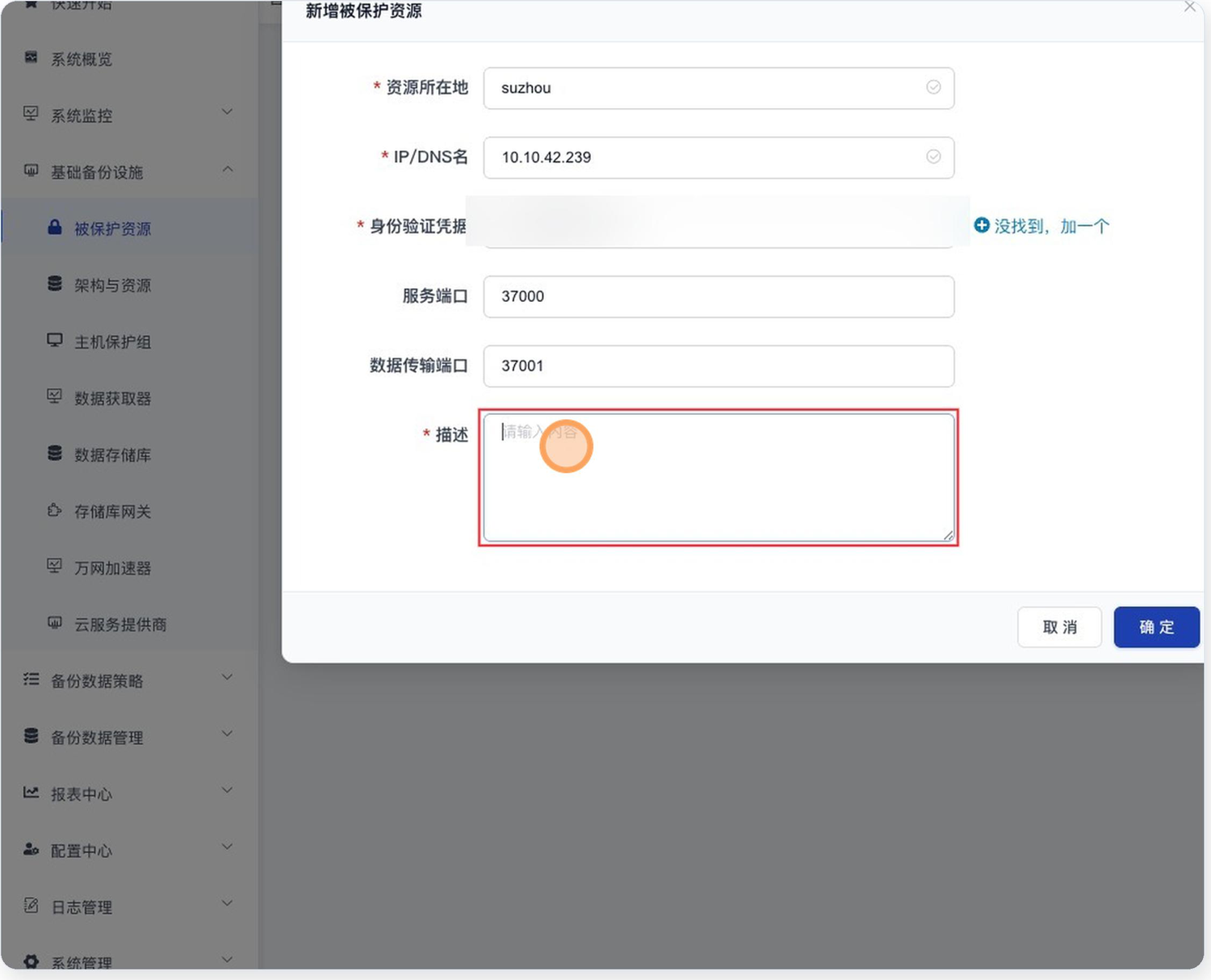Expand the 日志管理 chevron
The image size is (1211, 980).
coord(228,903)
